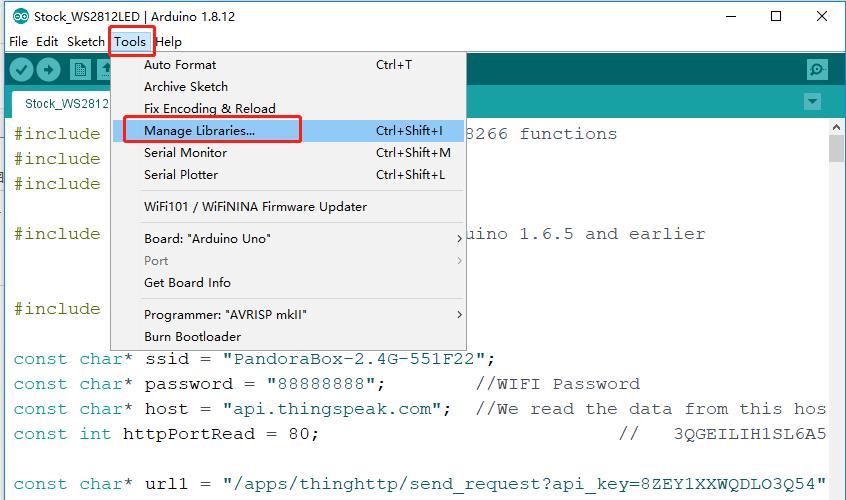Click Archive Sketch menu entry
This screenshot has width=846, height=500.
(186, 87)
